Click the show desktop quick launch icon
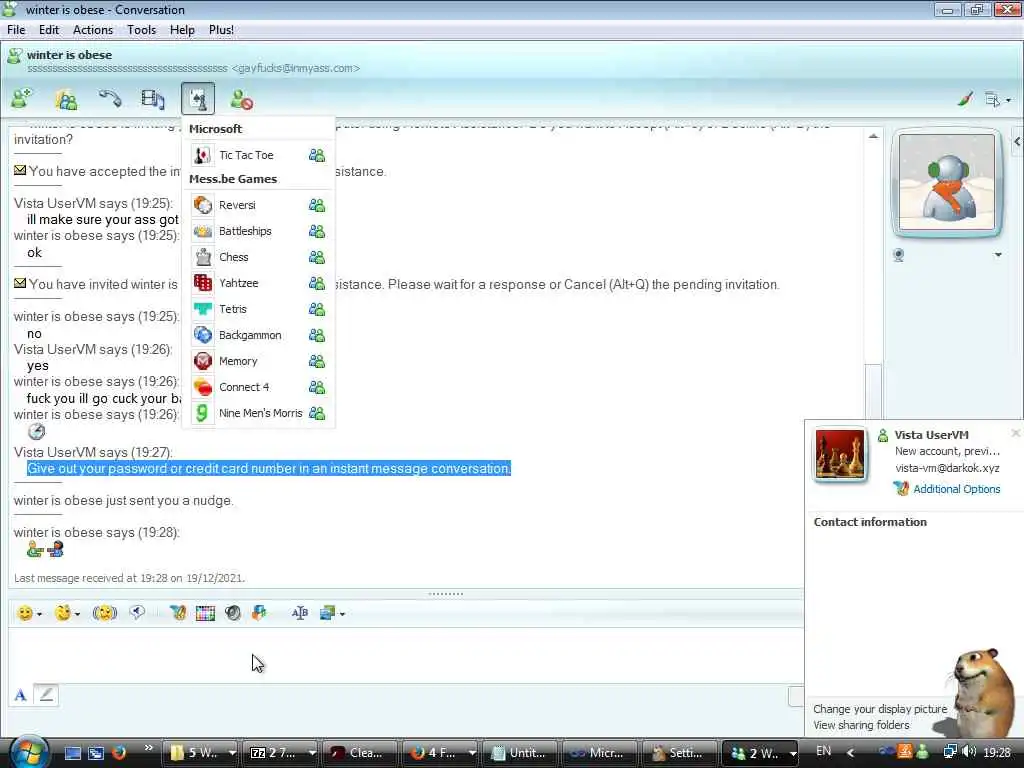 [72, 753]
